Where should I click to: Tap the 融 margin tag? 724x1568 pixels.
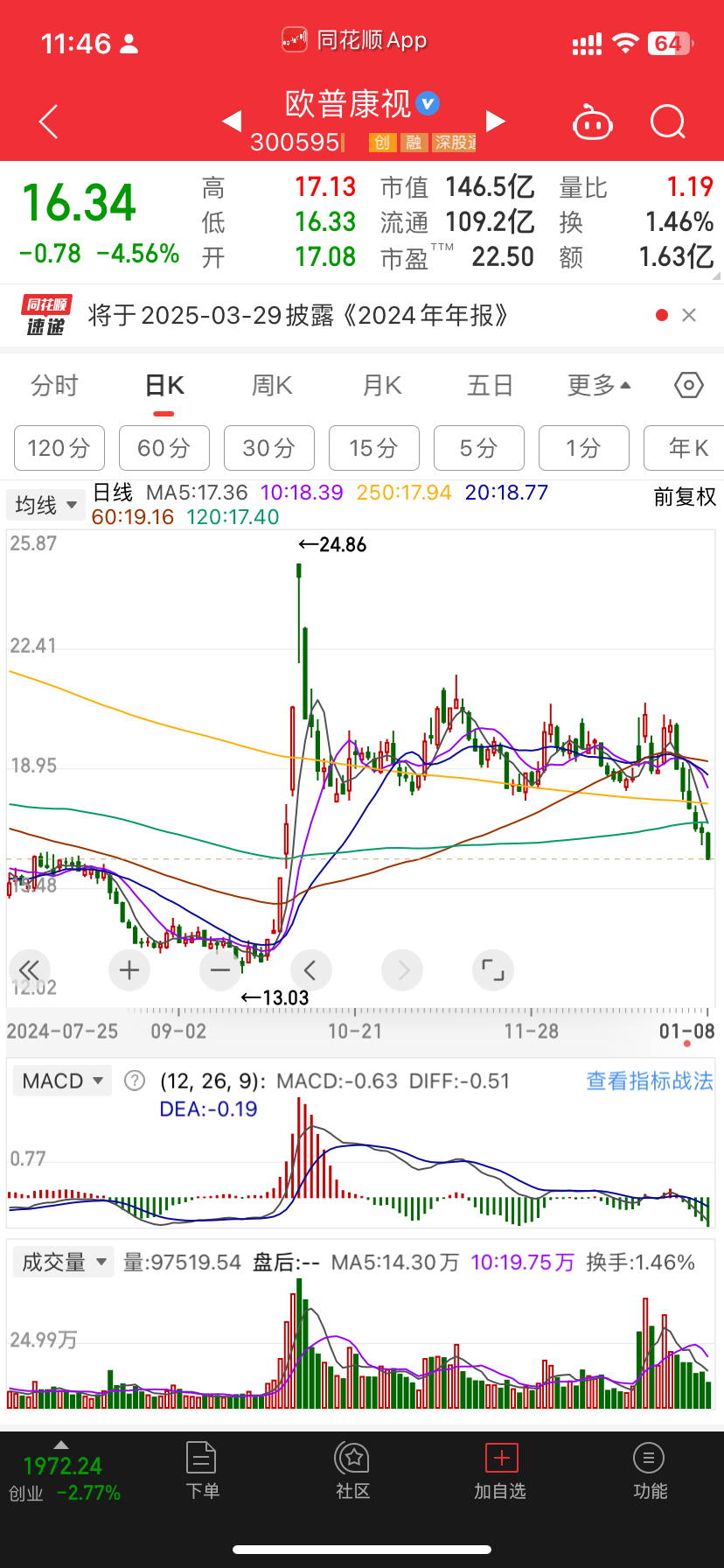pos(414,143)
